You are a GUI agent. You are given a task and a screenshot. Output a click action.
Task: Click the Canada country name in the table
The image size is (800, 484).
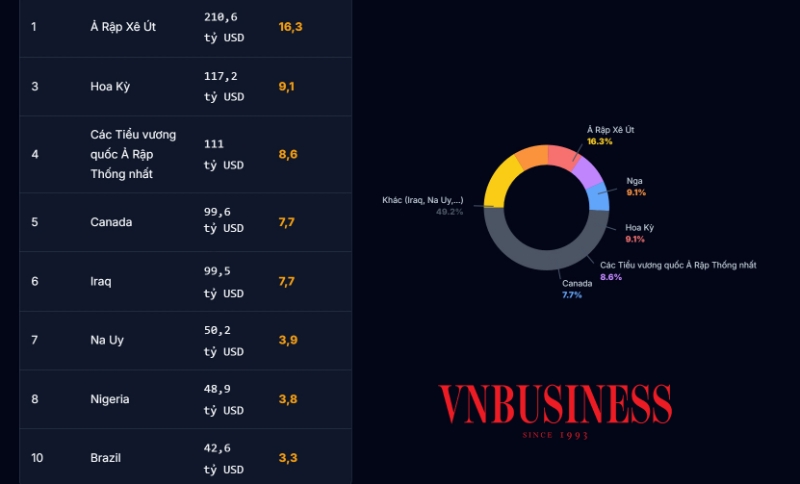coord(111,222)
